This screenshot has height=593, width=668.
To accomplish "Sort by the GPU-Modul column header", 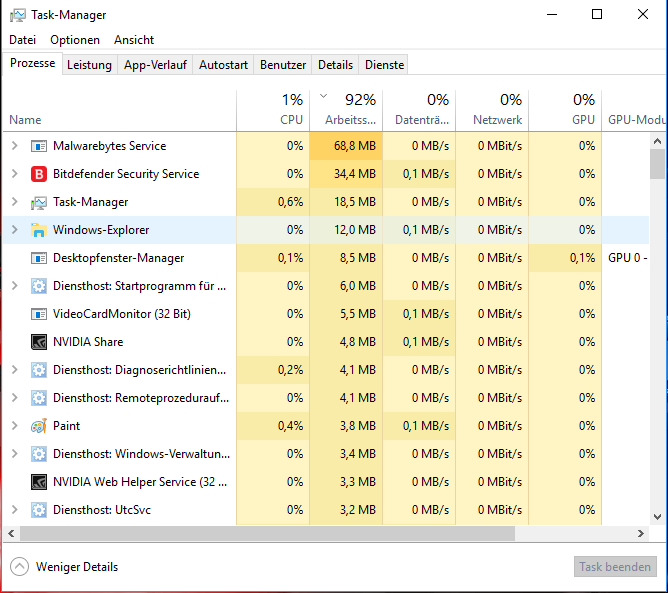I will pos(635,111).
